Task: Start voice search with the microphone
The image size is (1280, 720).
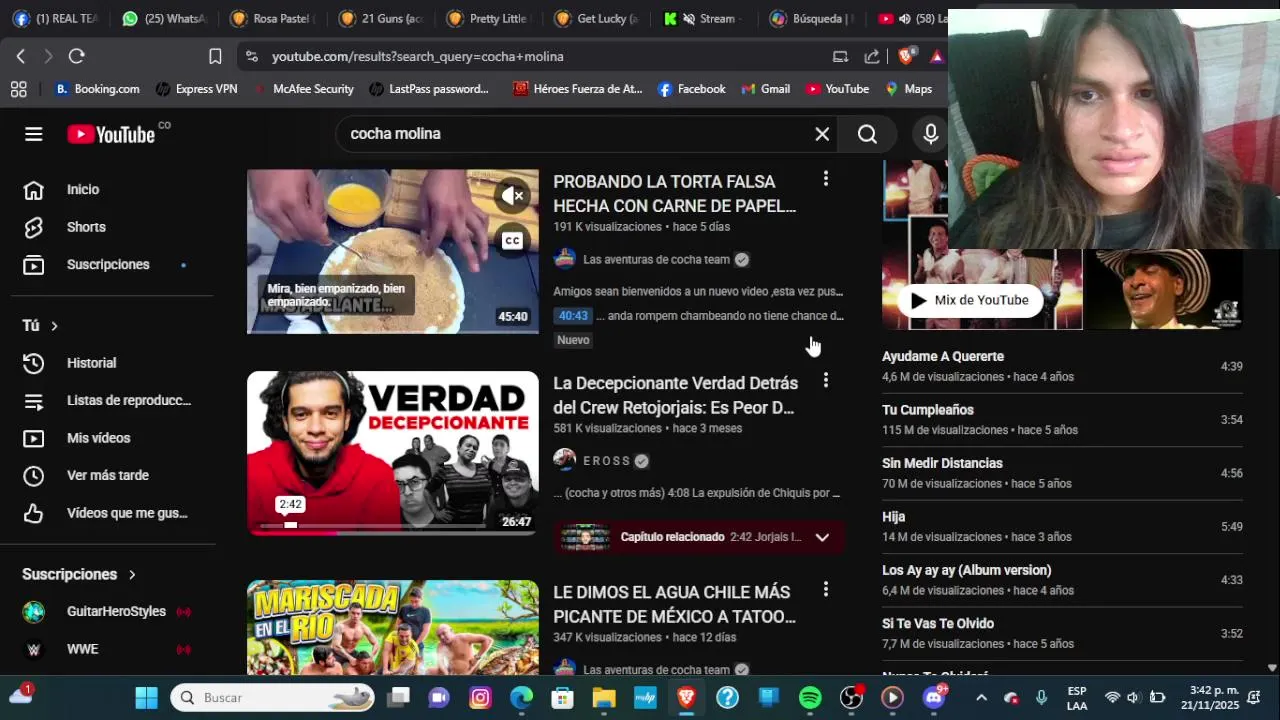Action: pyautogui.click(x=931, y=134)
